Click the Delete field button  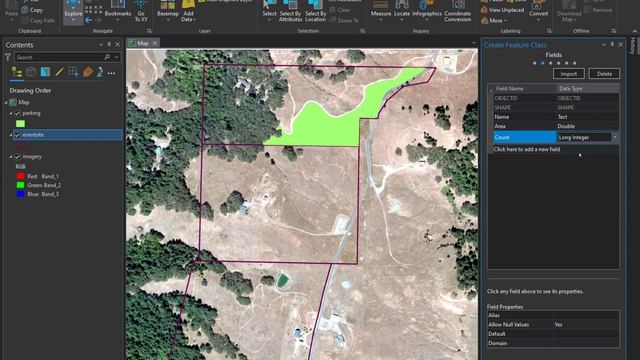click(x=604, y=74)
